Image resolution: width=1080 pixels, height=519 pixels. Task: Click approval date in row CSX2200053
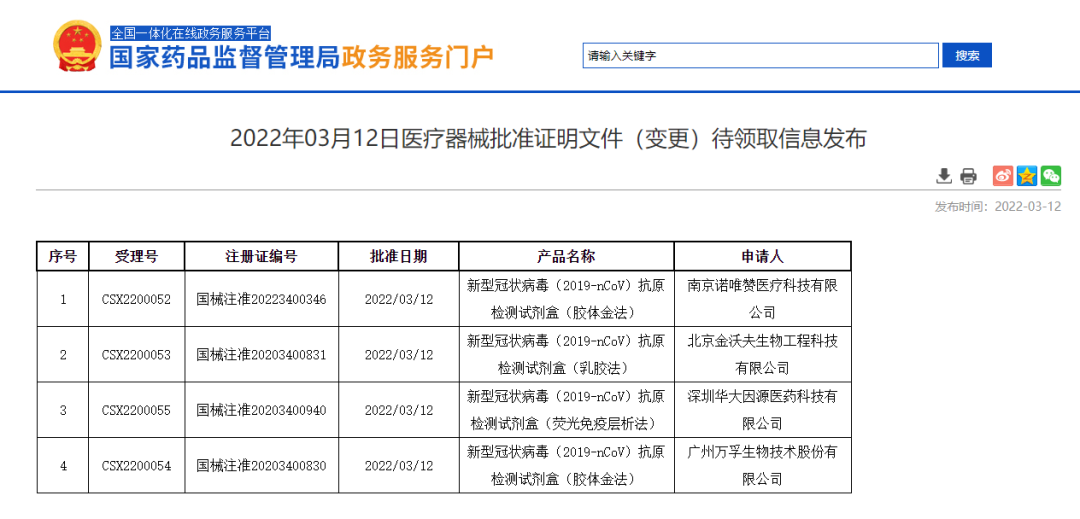(398, 354)
